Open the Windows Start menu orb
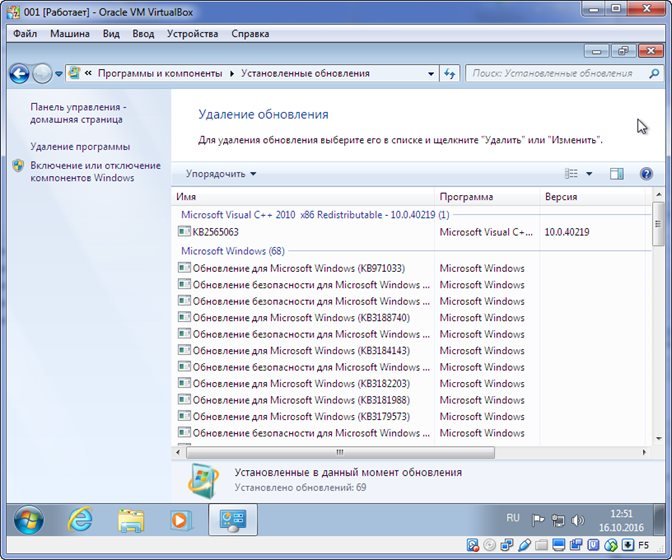This screenshot has width=672, height=560. (x=29, y=520)
